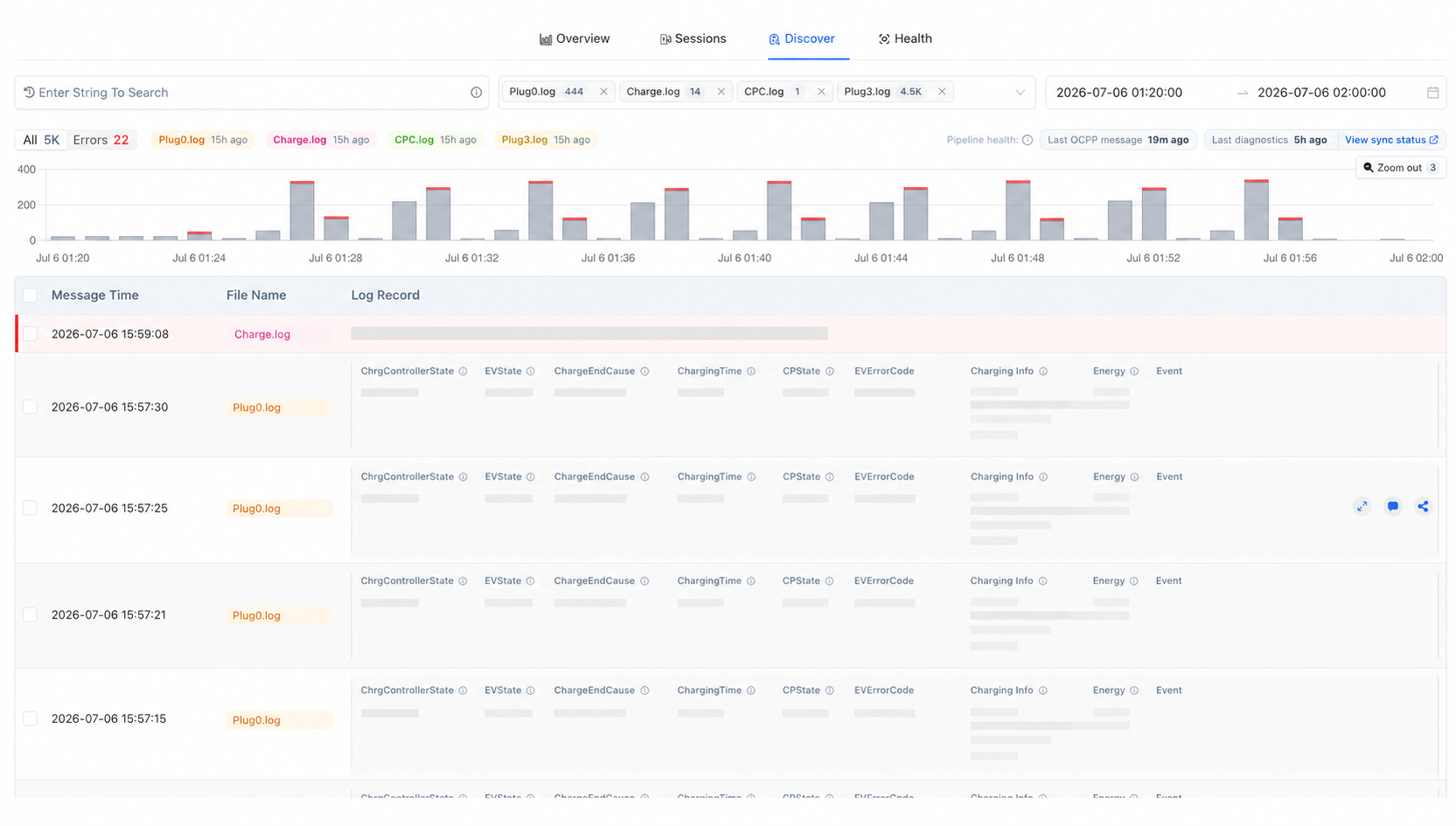Click EVState info icon in 15:57:30 row
The height and width of the screenshot is (826, 1456).
pos(531,371)
